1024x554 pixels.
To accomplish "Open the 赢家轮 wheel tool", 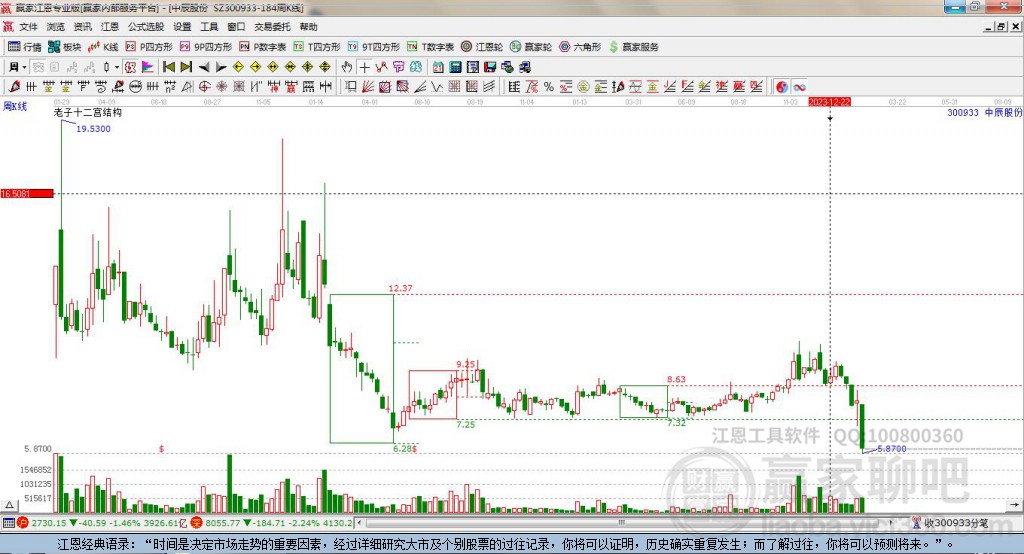I will coord(531,47).
